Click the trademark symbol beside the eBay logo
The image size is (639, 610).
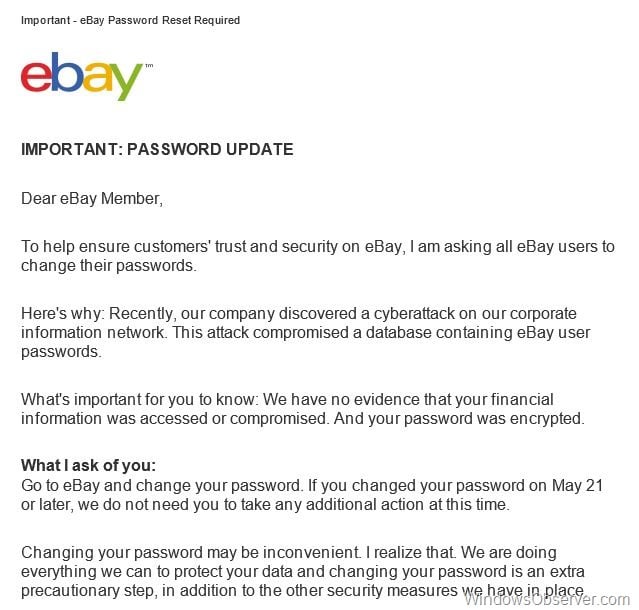[x=149, y=66]
